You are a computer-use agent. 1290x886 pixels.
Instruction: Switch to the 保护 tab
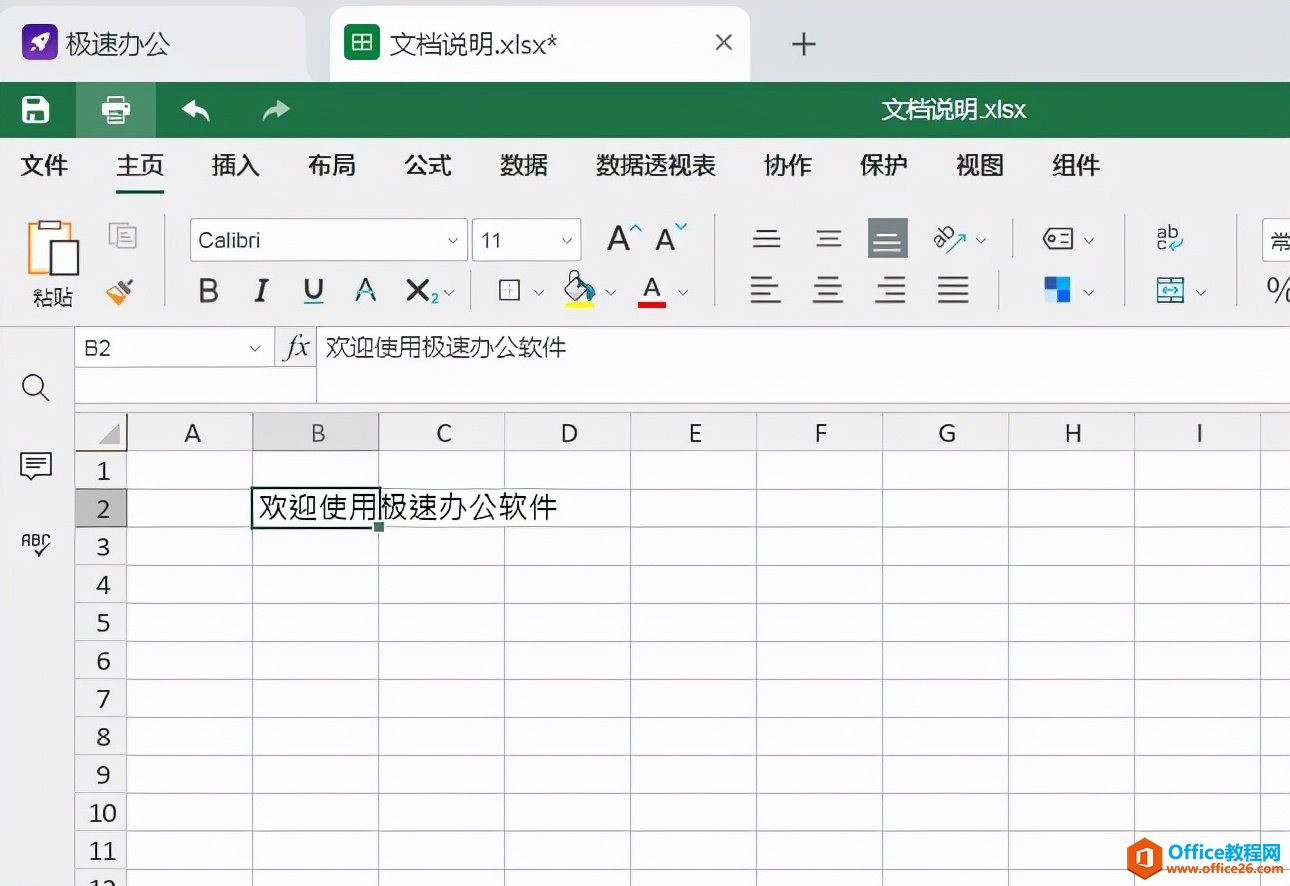click(x=884, y=166)
